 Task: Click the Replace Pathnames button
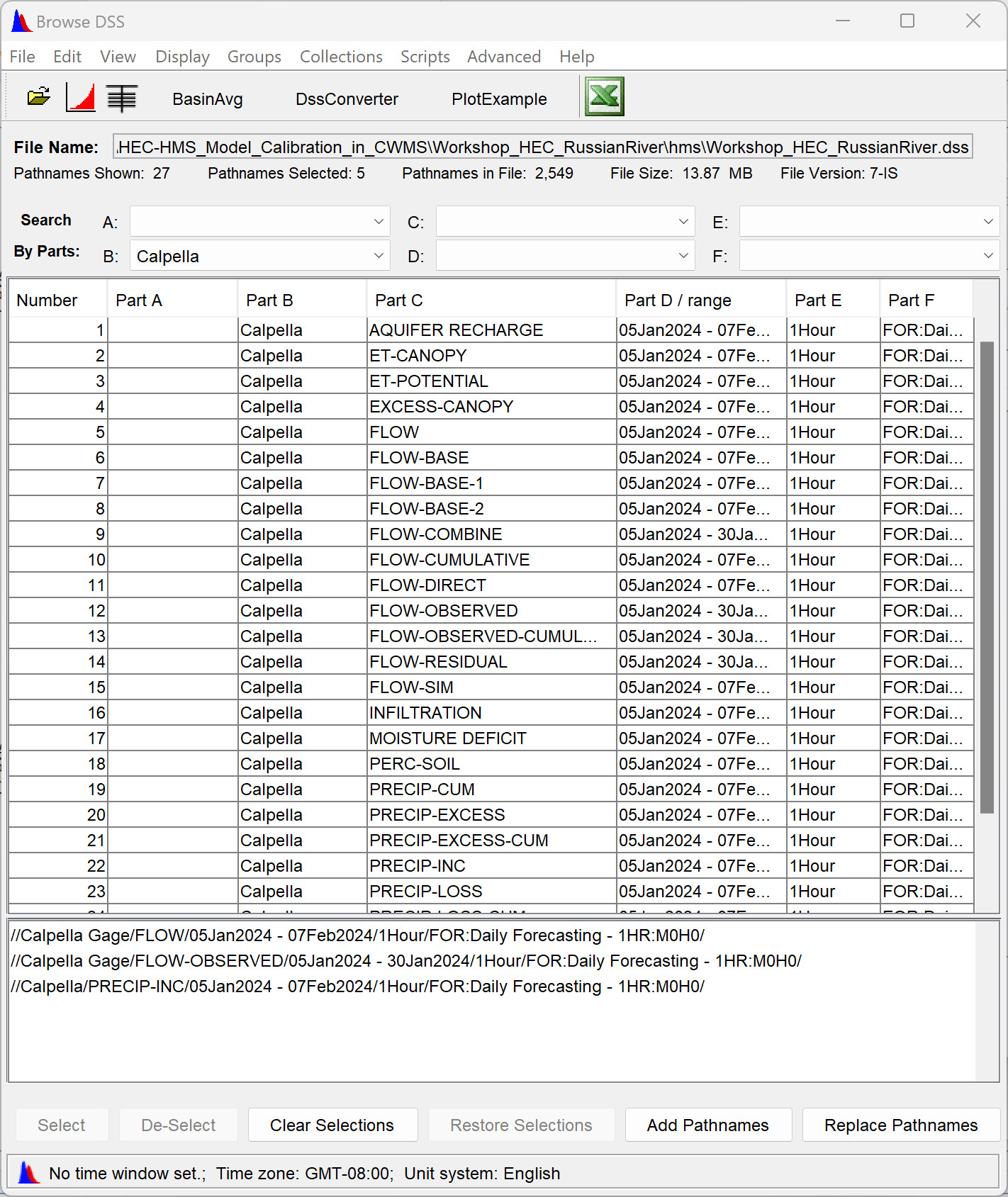click(901, 1125)
